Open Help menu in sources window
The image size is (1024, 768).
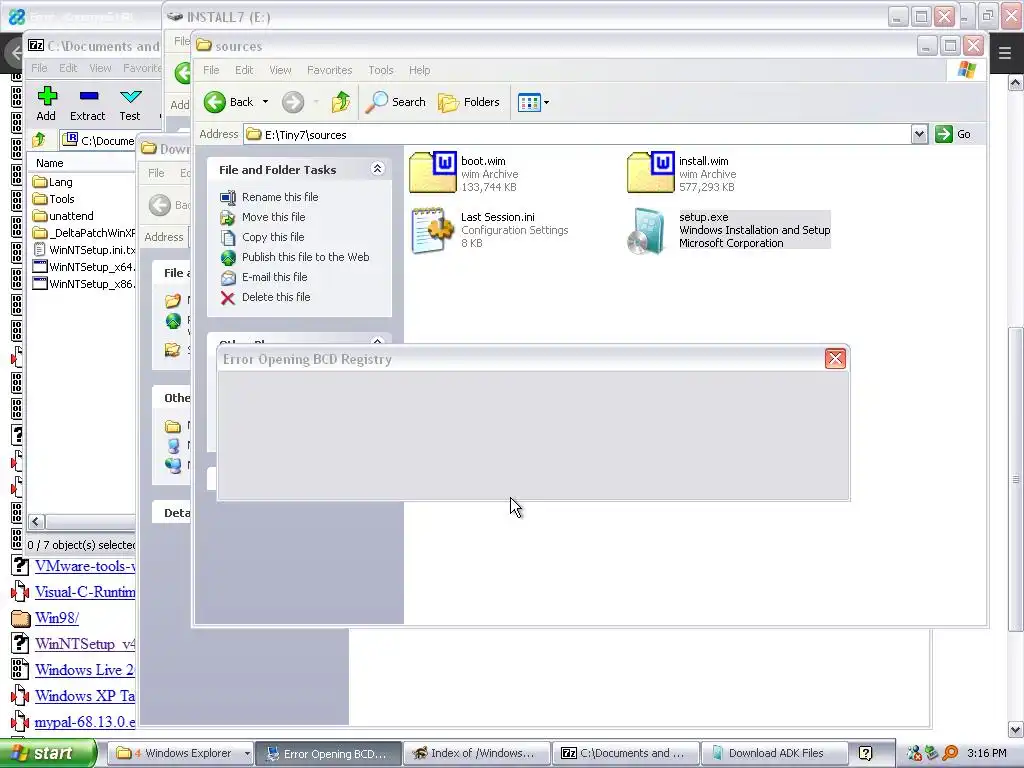(x=419, y=70)
